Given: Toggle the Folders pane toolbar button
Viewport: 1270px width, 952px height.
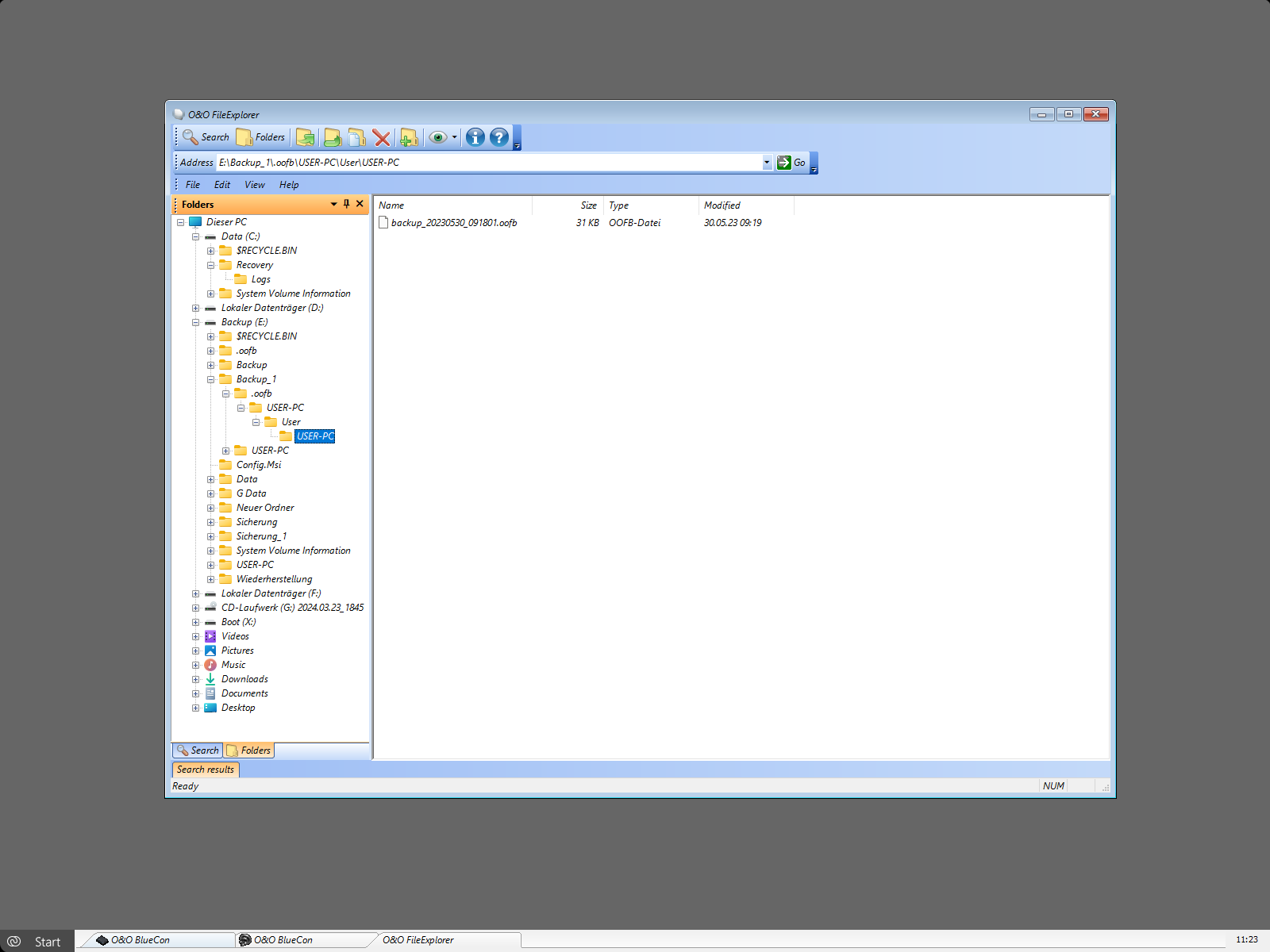Looking at the screenshot, I should coord(260,137).
